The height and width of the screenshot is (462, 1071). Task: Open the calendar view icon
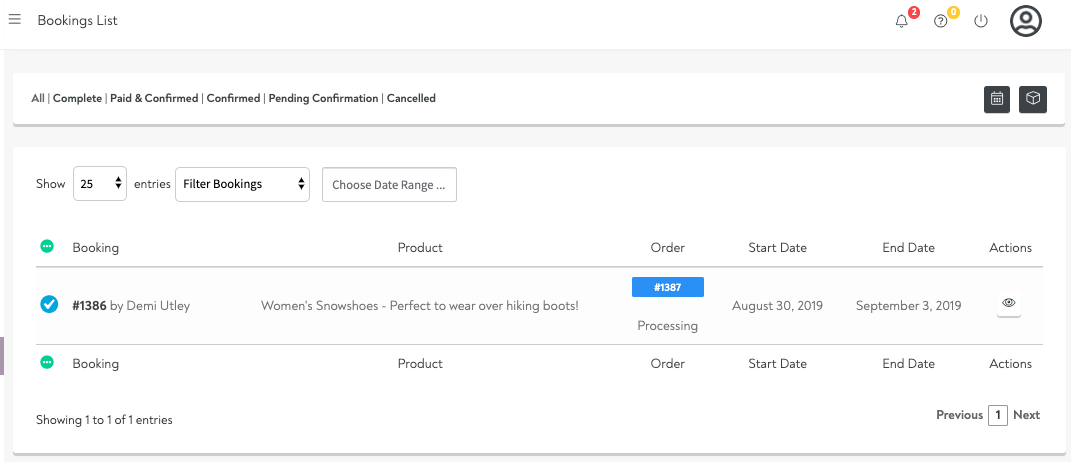pyautogui.click(x=997, y=99)
